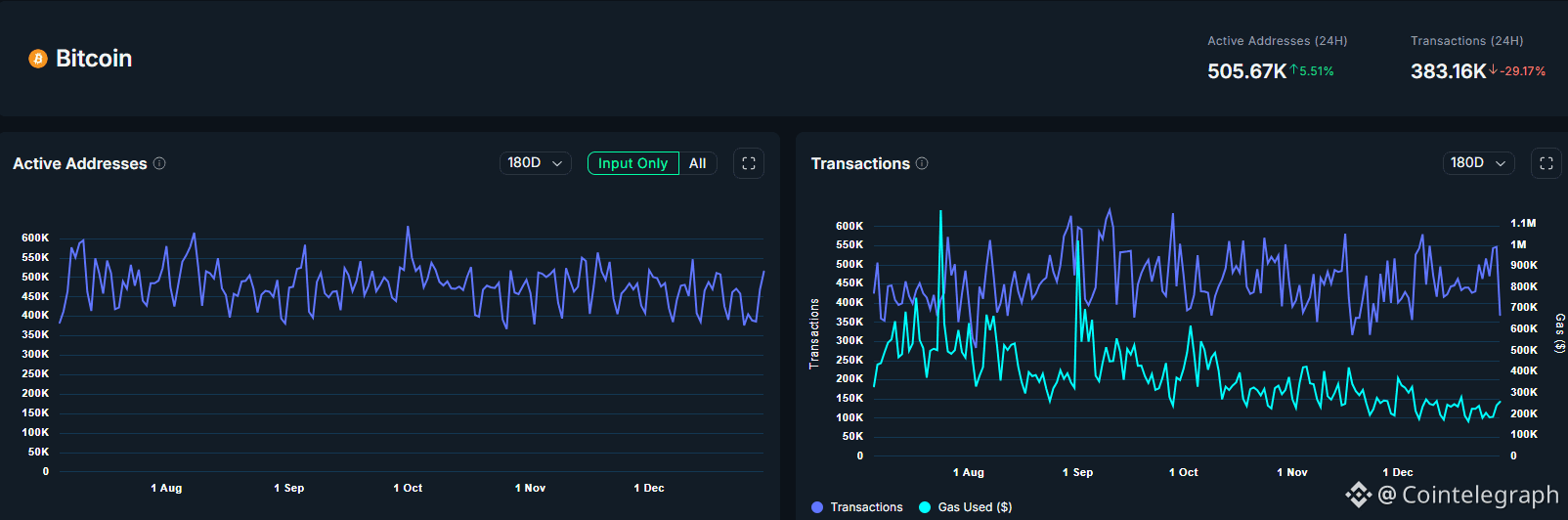Click the orange Bitcoin logo icon
This screenshot has width=1568, height=520.
(x=38, y=59)
